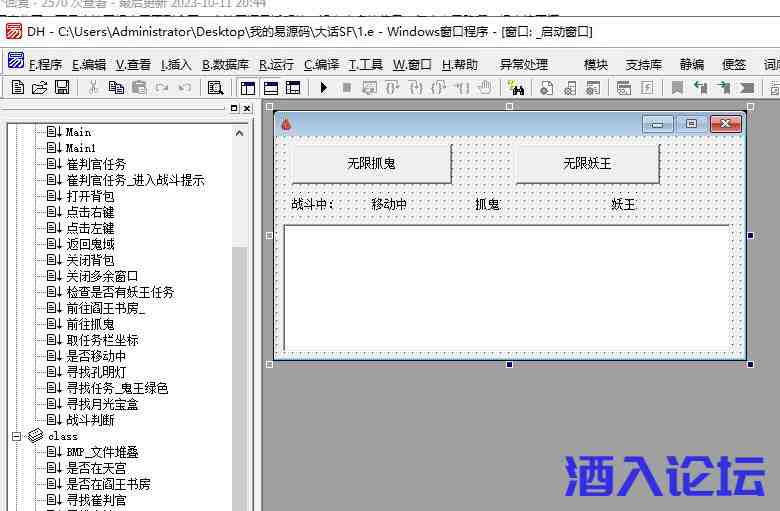Click the Save diskette toolbar icon
The height and width of the screenshot is (511, 780).
coord(61,88)
